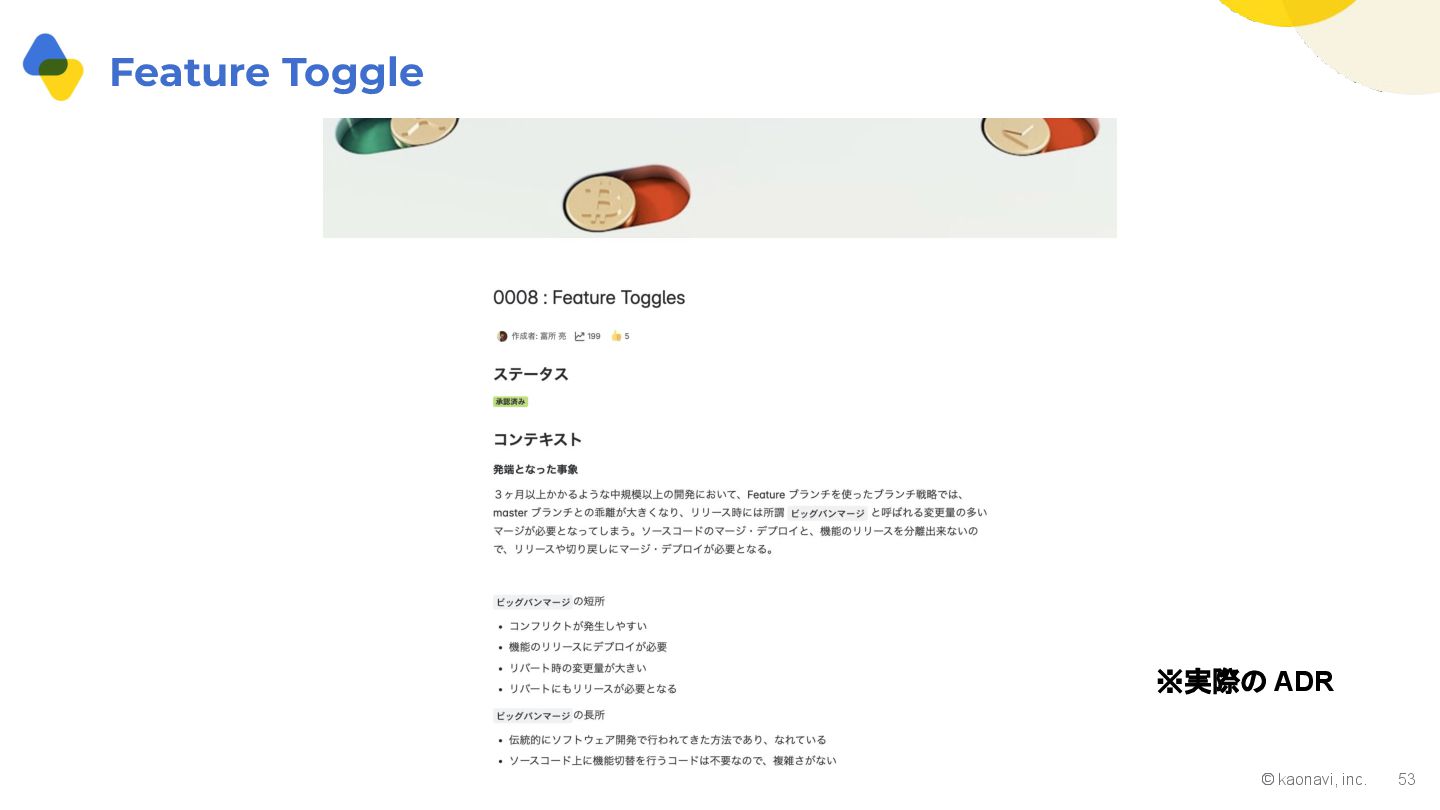The height and width of the screenshot is (810, 1440).
Task: Click the 発端となった事象 subheading
Action: (535, 470)
